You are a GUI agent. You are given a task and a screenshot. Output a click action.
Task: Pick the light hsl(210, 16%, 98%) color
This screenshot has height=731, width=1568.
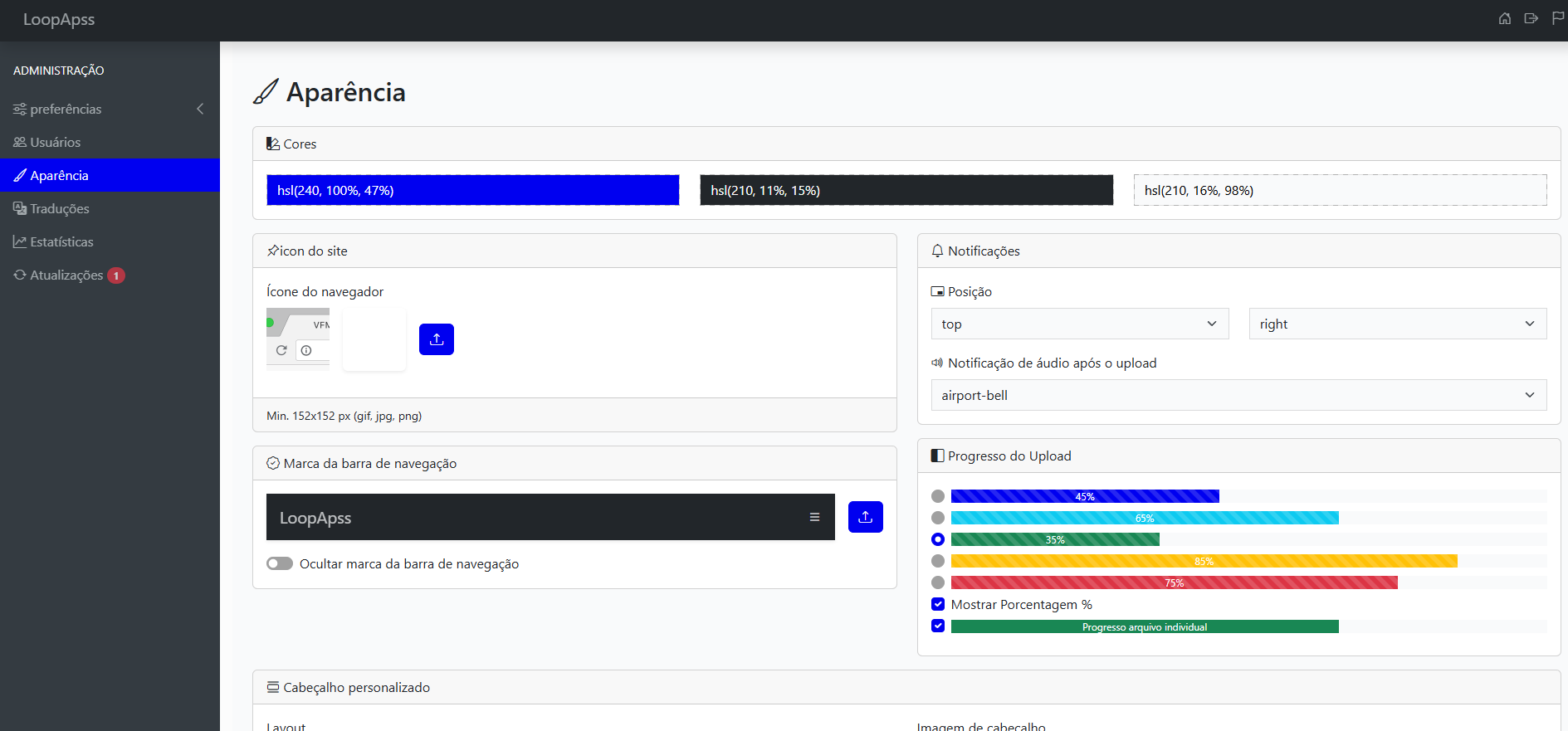[1340, 190]
